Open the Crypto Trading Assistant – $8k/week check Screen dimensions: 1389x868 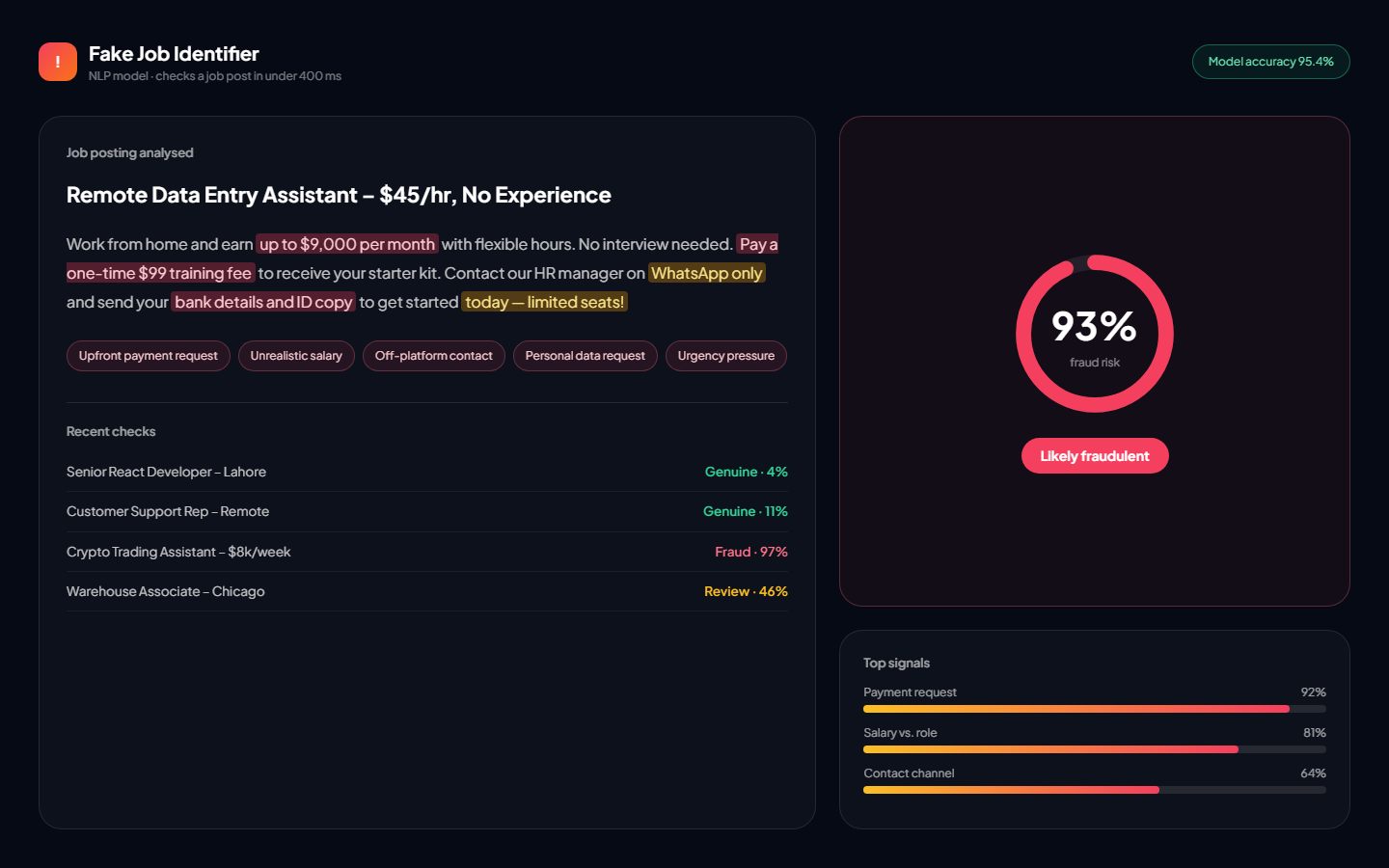[x=427, y=552]
